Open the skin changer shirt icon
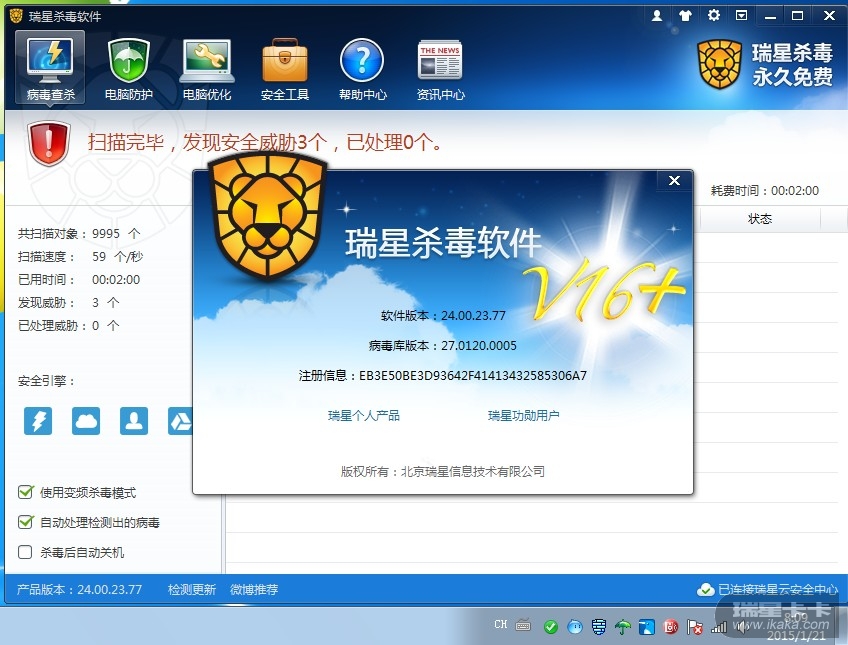The image size is (848, 645). tap(685, 16)
